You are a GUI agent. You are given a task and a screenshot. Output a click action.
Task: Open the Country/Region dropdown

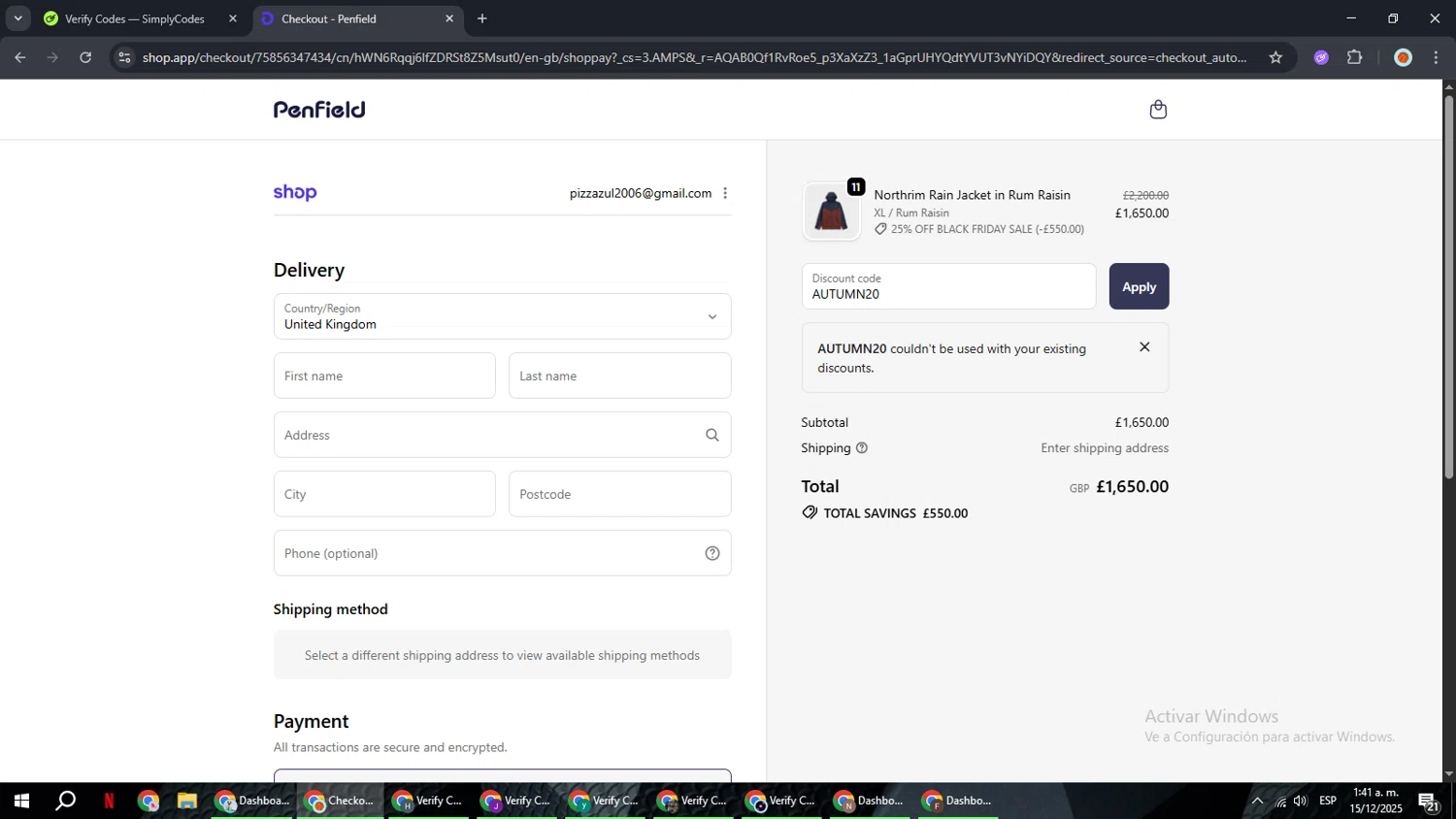coord(502,316)
